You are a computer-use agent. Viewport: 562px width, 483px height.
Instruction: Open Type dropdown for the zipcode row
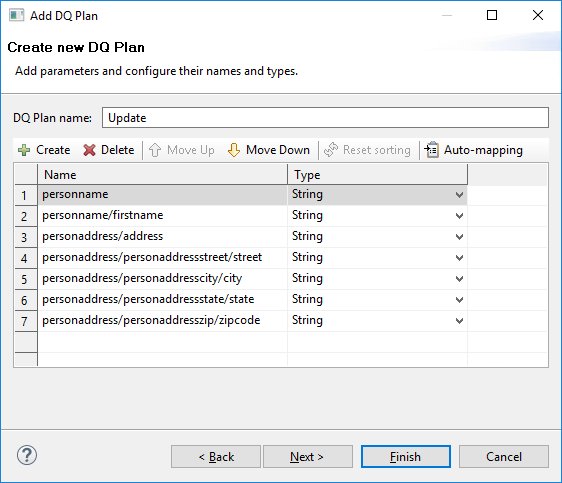459,321
